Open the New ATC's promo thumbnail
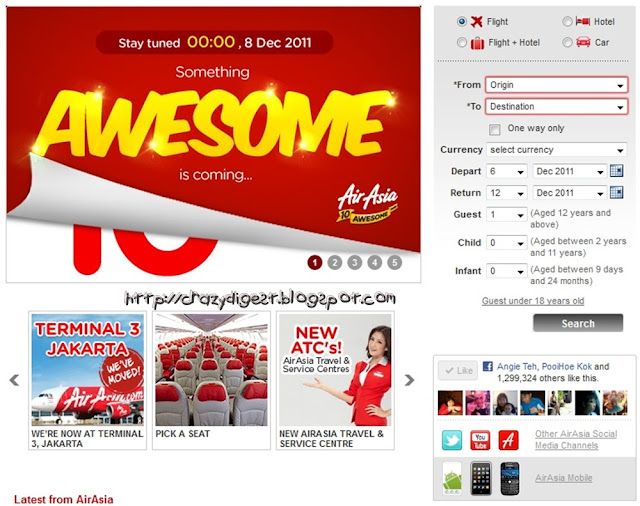The image size is (640, 506). pos(336,370)
